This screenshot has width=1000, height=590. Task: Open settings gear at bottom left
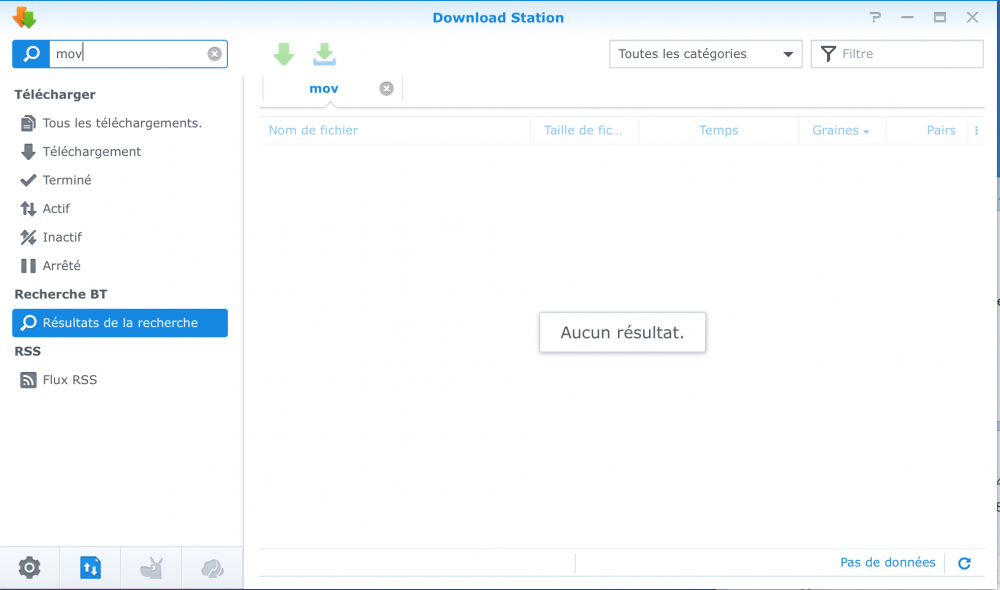pos(29,568)
